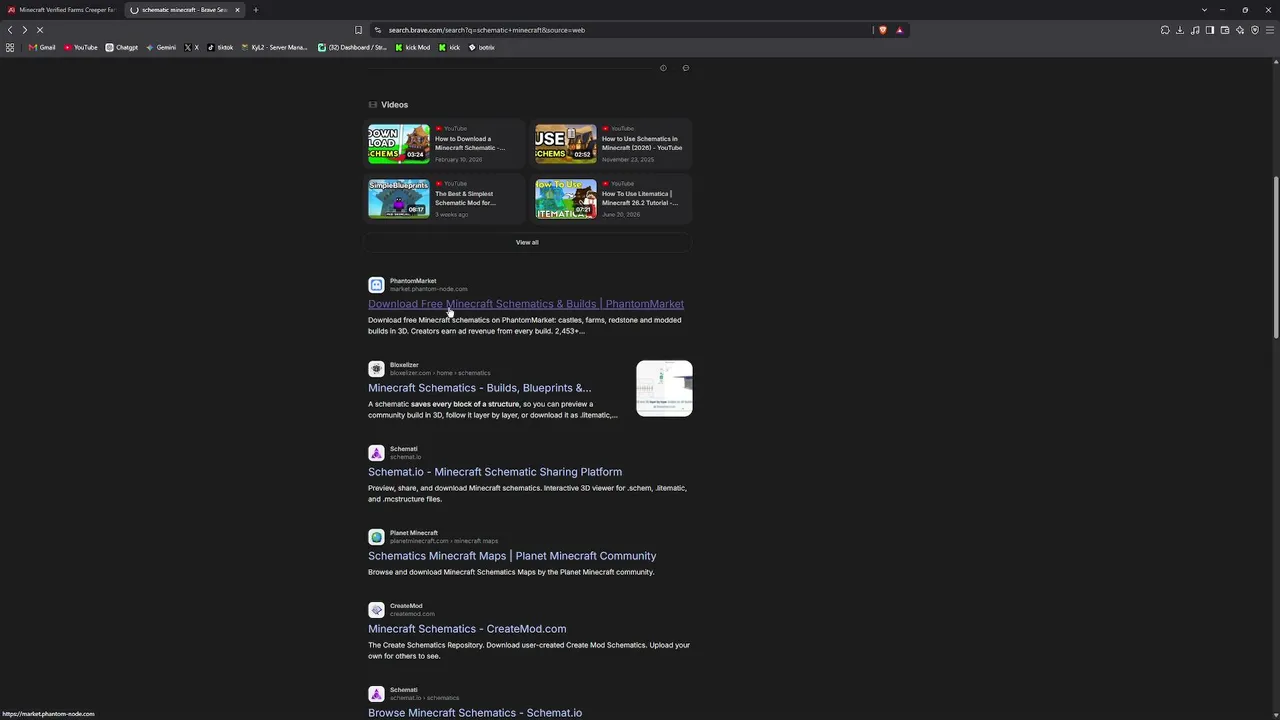The image size is (1280, 720).
Task: Click View all under the Videos section
Action: (527, 242)
